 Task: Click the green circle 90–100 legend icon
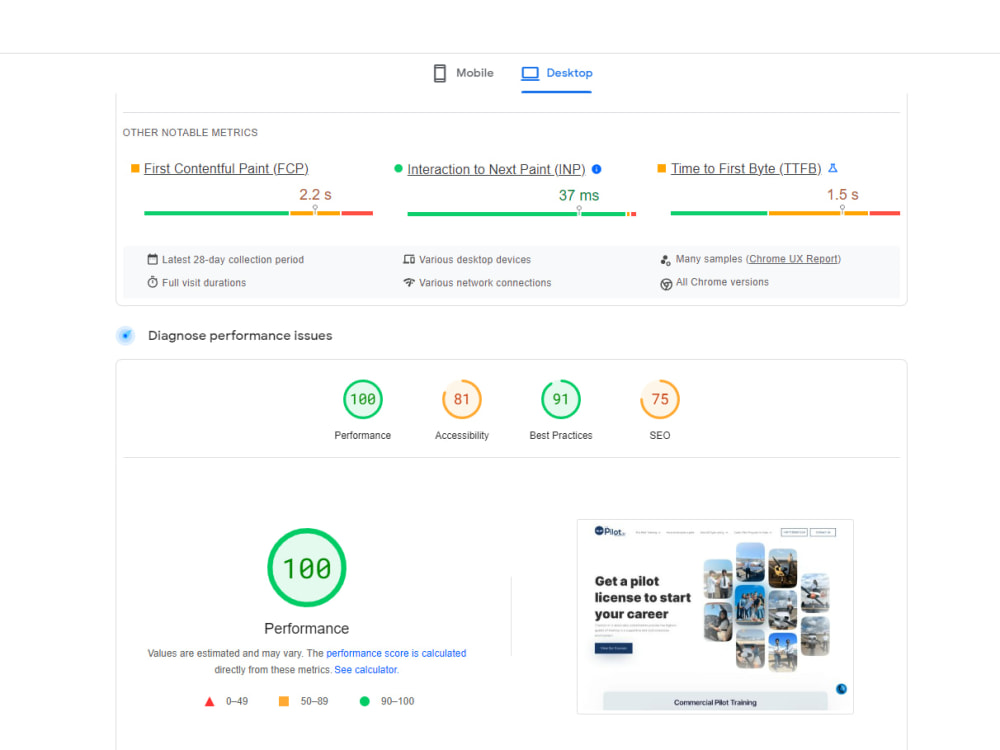click(364, 702)
